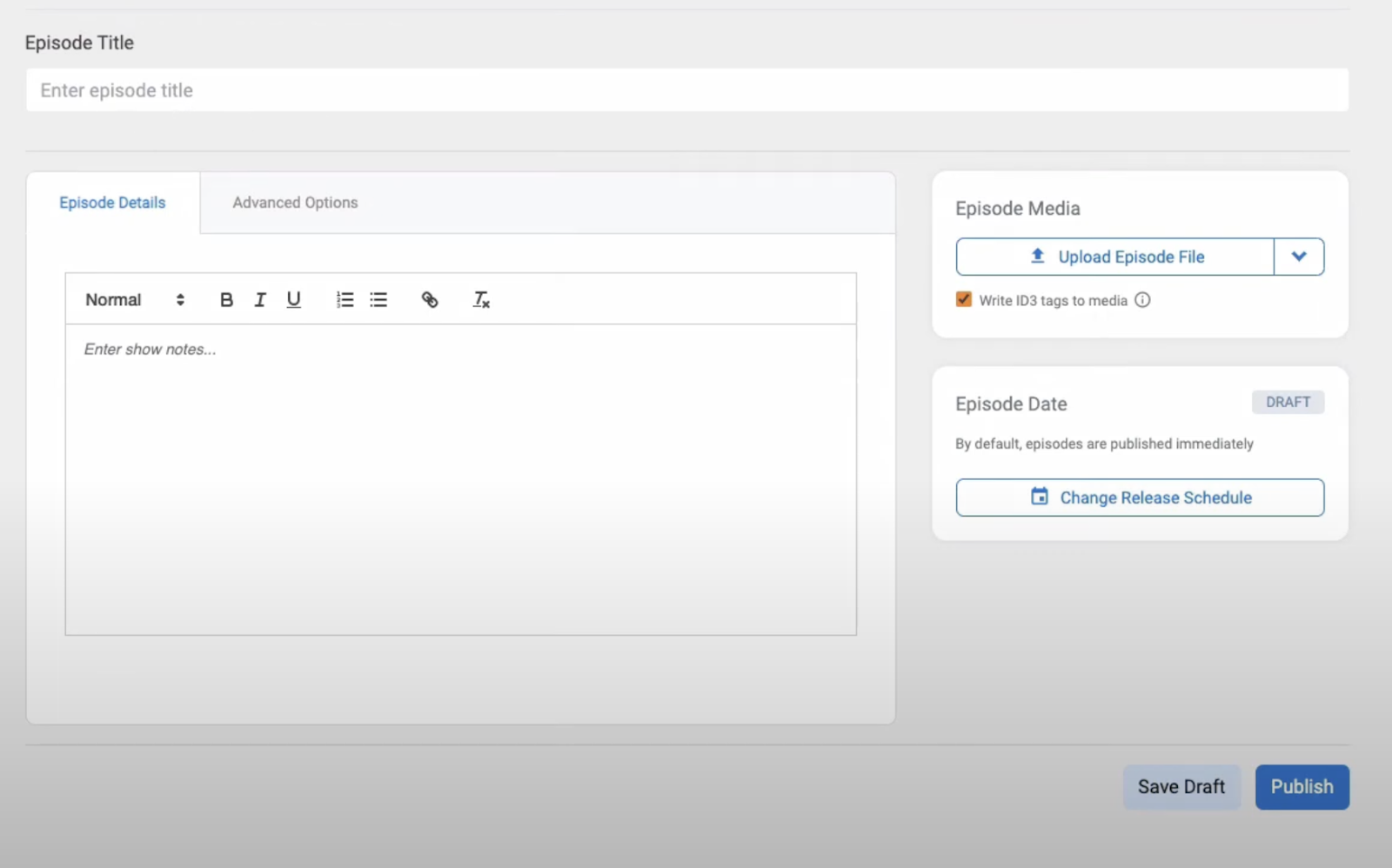
Task: Switch to the Advanced Options tab
Action: pyautogui.click(x=295, y=203)
